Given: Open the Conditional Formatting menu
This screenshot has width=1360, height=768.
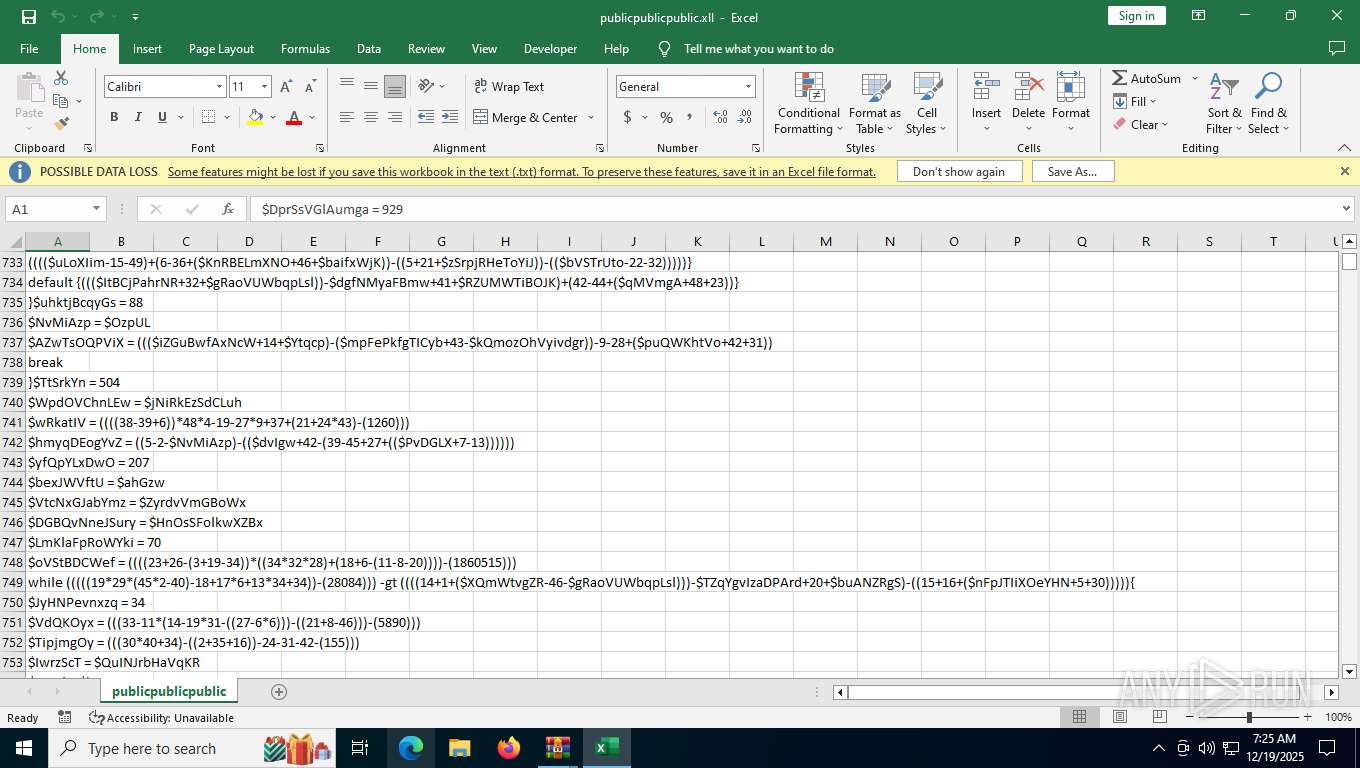Looking at the screenshot, I should point(809,104).
